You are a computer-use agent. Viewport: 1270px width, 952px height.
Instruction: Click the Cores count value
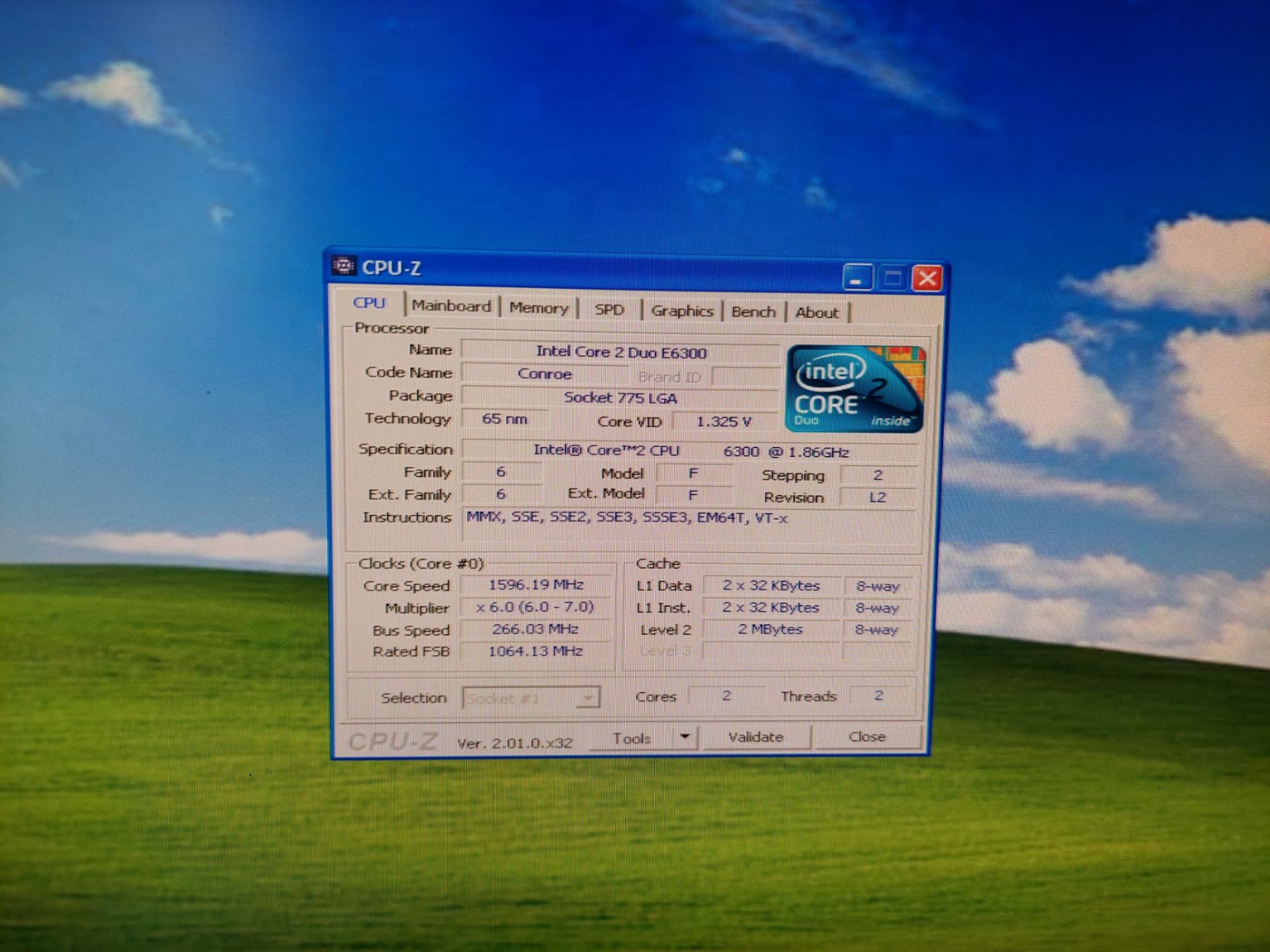[x=726, y=695]
